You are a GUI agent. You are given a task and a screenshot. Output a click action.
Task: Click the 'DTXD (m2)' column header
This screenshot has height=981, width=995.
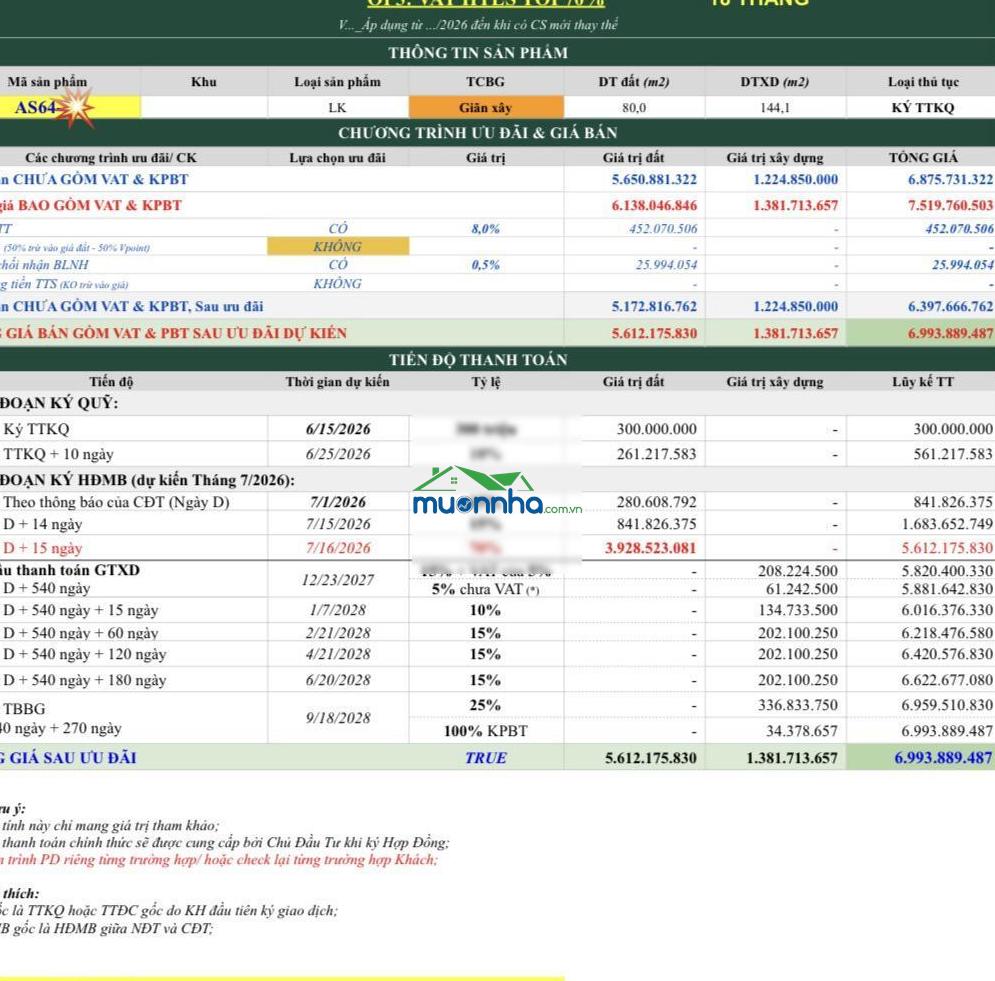tap(775, 82)
